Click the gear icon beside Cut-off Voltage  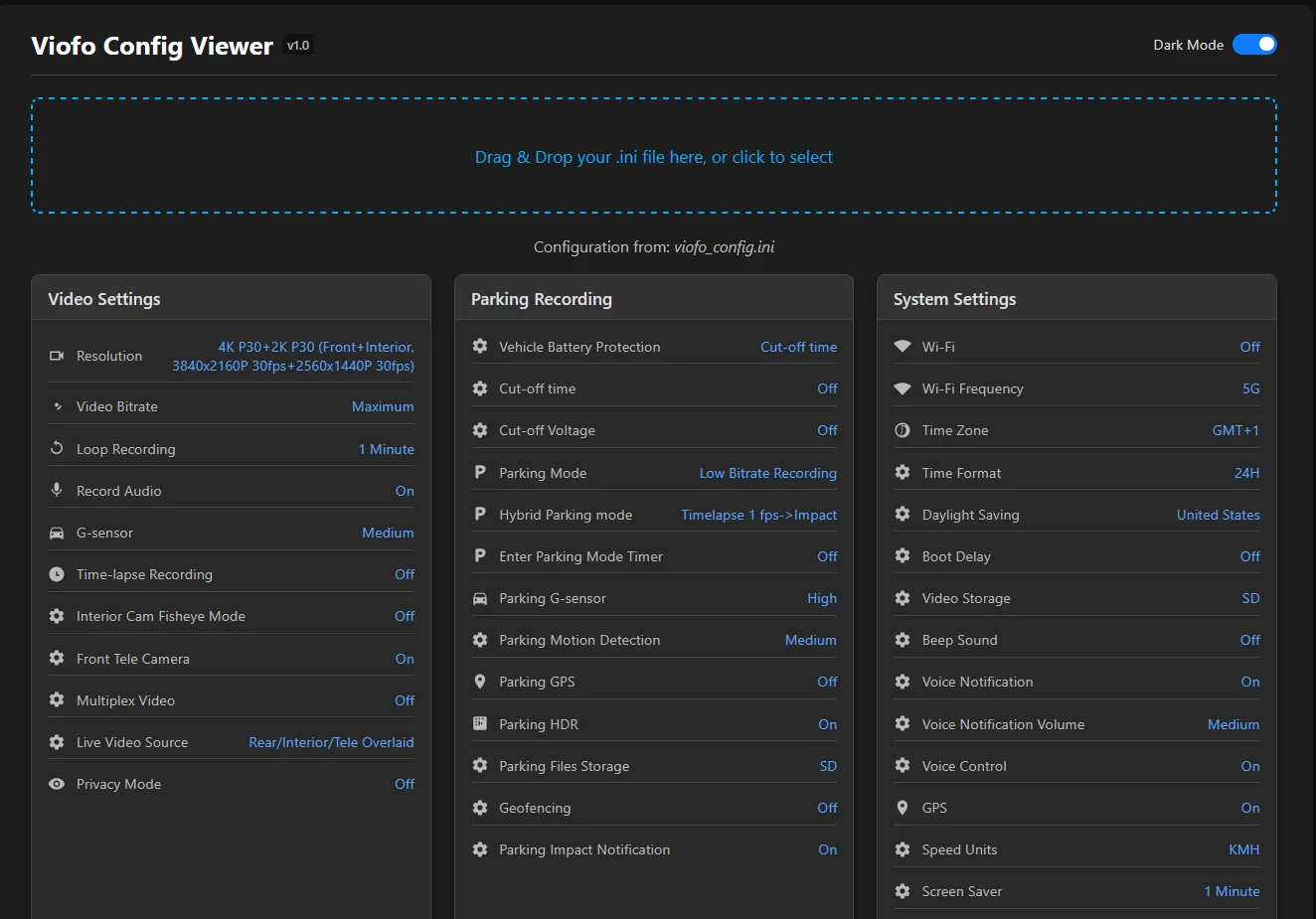(x=480, y=430)
